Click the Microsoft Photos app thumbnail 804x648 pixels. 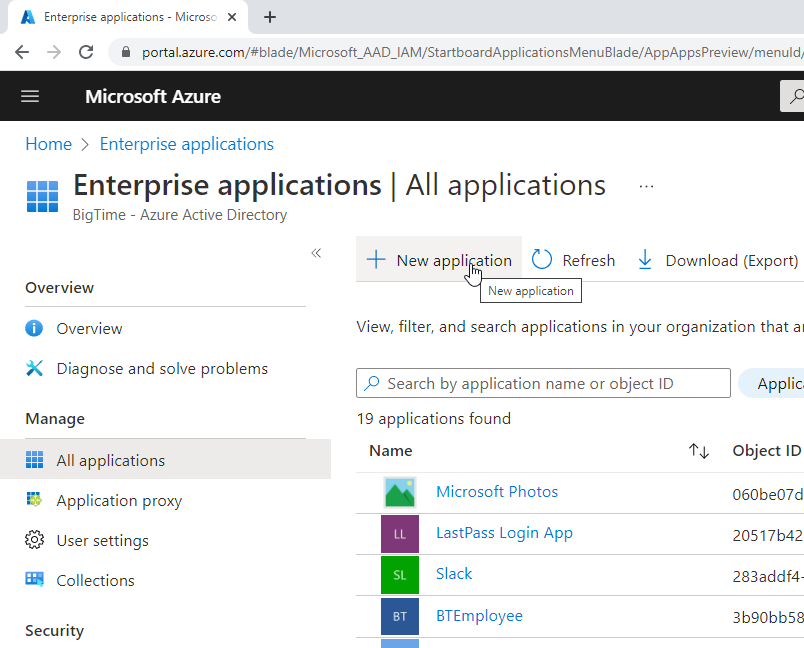tap(400, 493)
